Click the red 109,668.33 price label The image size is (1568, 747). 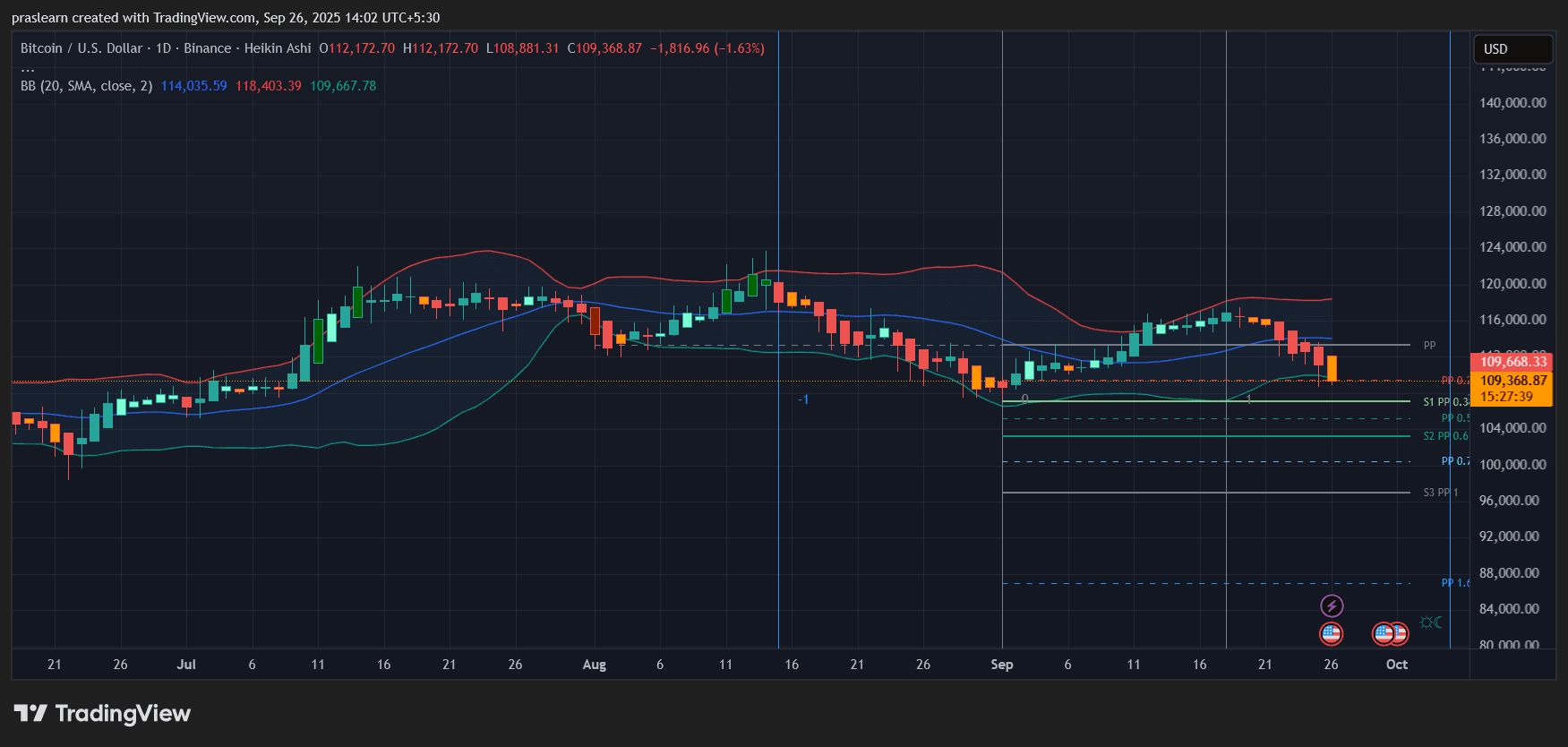pyautogui.click(x=1512, y=362)
